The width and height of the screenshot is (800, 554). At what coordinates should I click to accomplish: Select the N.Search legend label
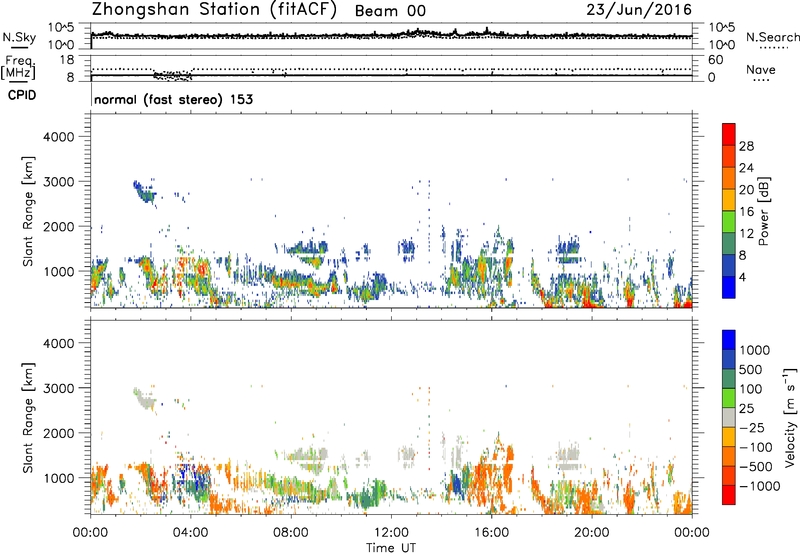pyautogui.click(x=772, y=37)
